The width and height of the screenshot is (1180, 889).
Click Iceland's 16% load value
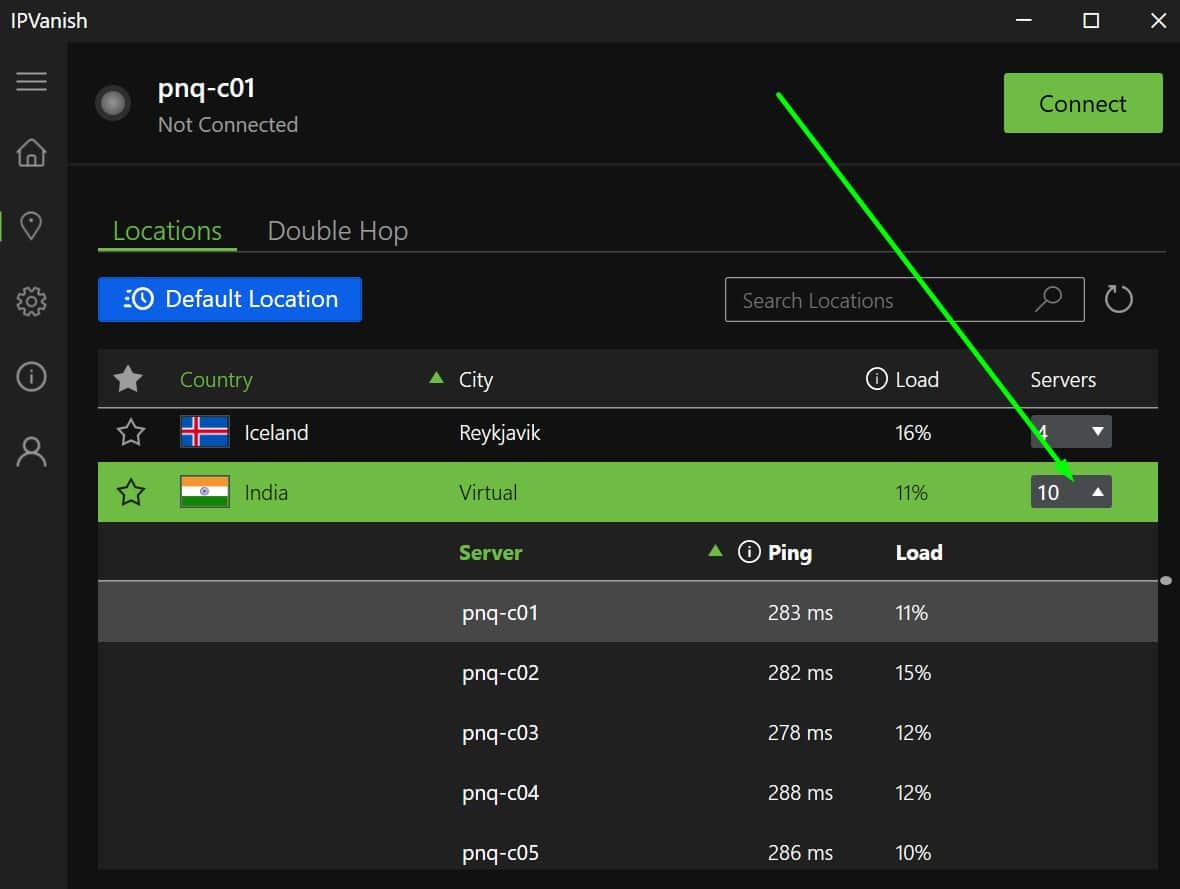tap(913, 433)
